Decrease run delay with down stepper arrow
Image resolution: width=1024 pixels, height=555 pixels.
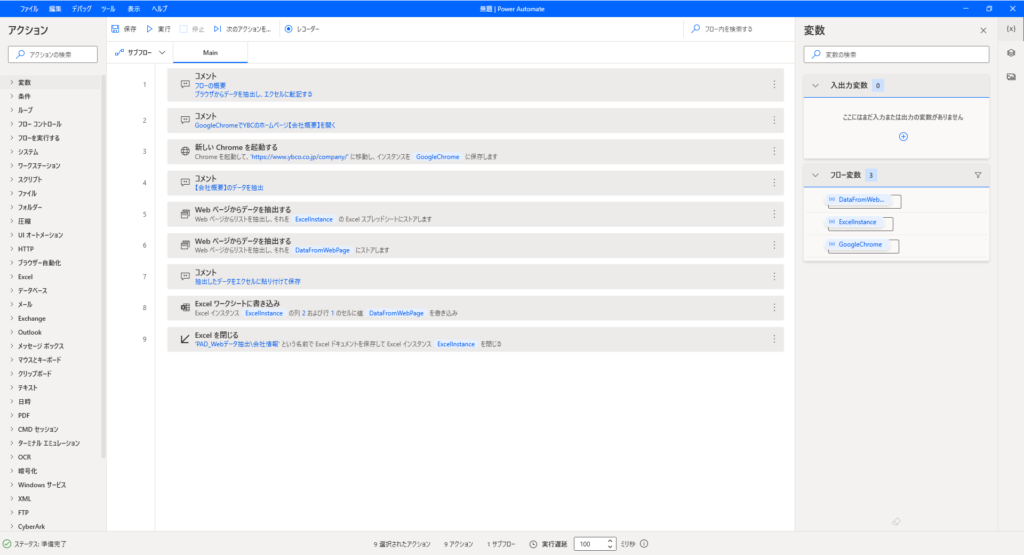(x=610, y=547)
